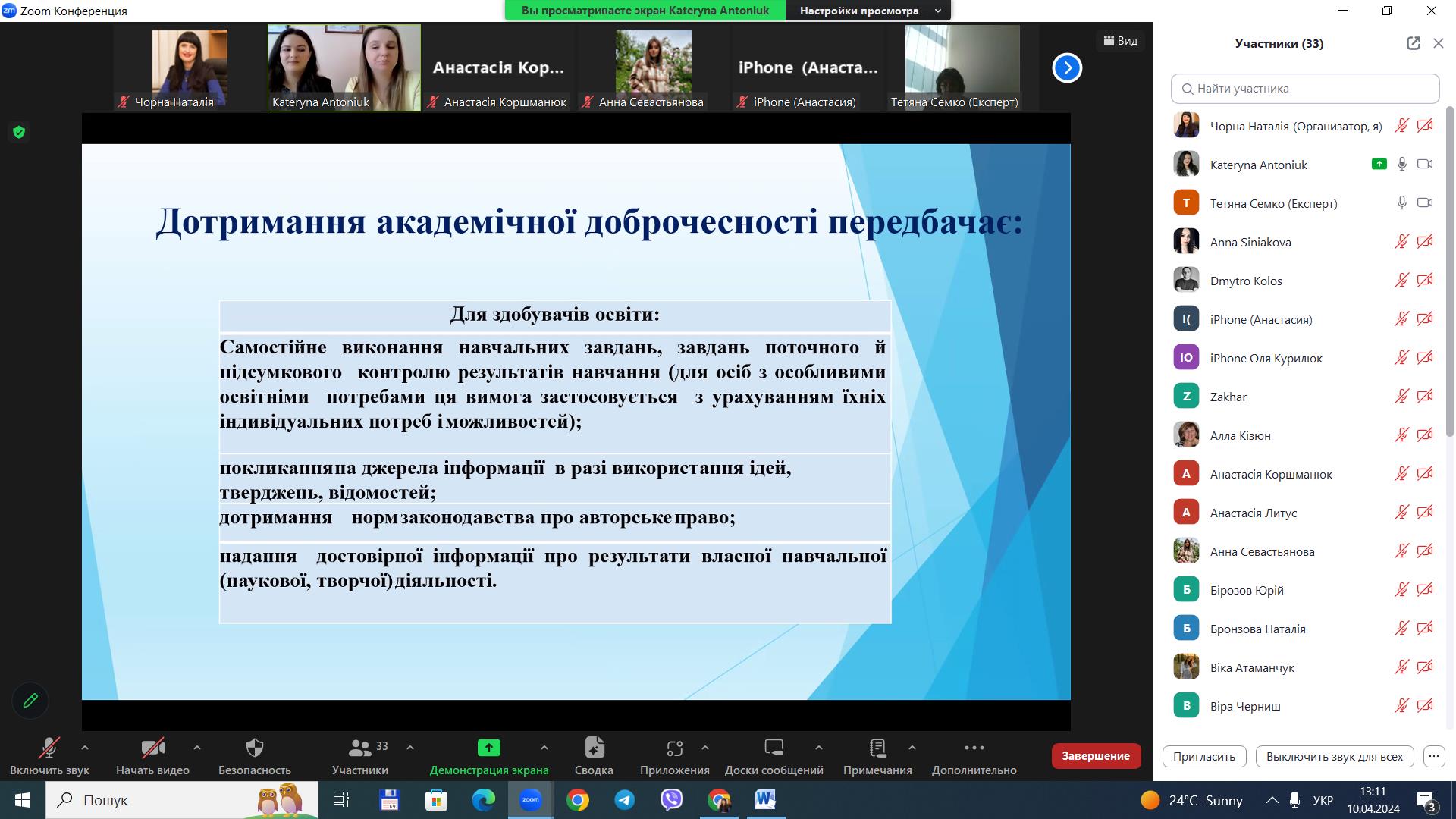Expand audio options arrow next to microphone
The height and width of the screenshot is (819, 1456).
[x=85, y=748]
